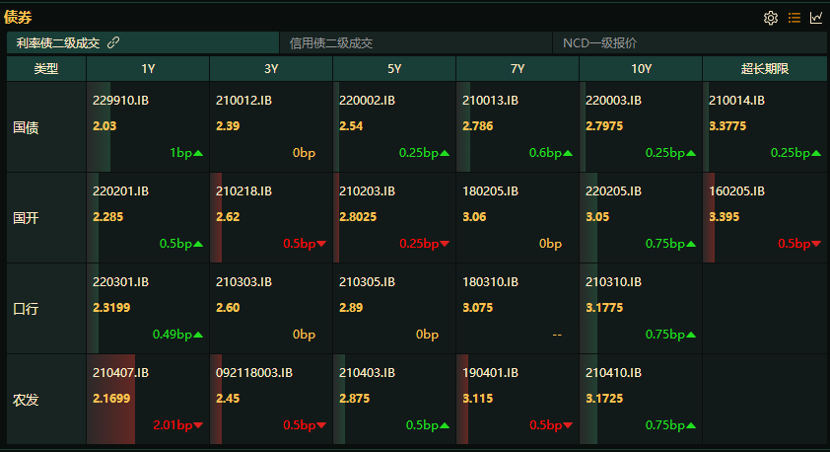This screenshot has height=452, width=830.
Task: Open bond 210407.IB
Action: [121, 373]
